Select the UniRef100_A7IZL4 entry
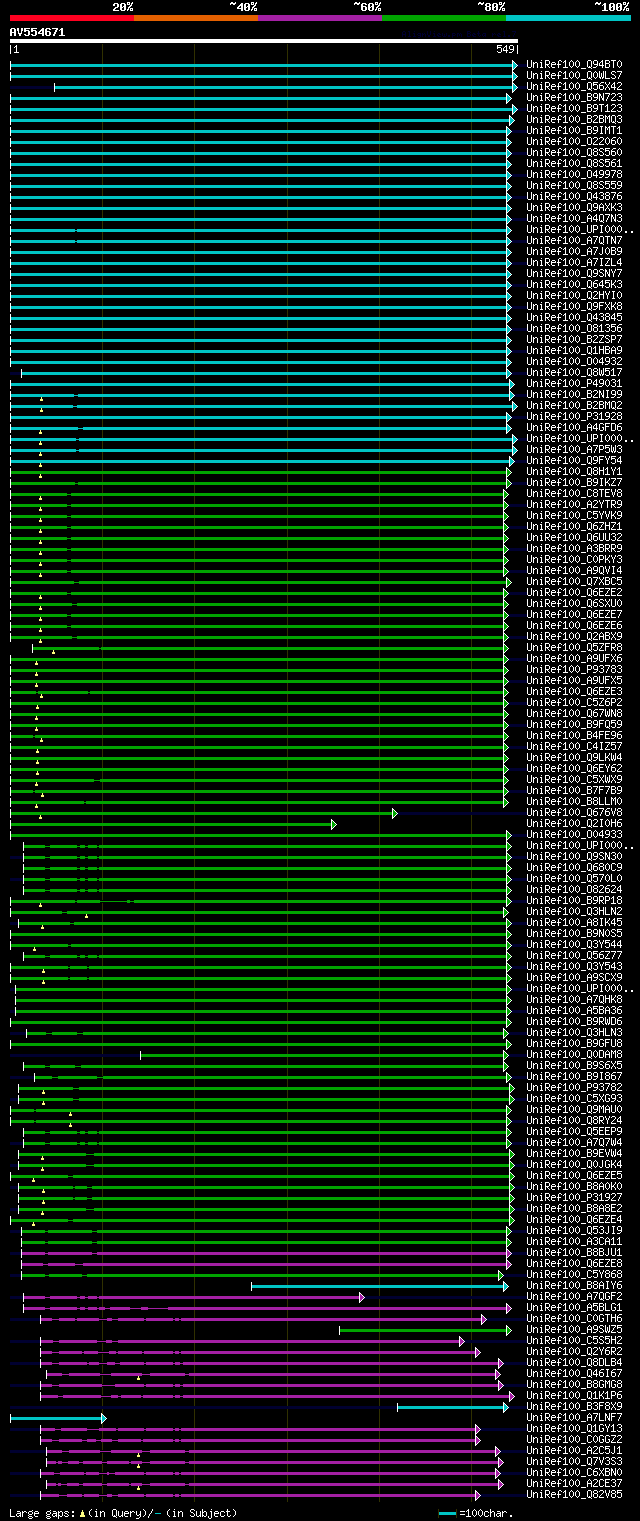This screenshot has height=1521, width=640. 574,262
